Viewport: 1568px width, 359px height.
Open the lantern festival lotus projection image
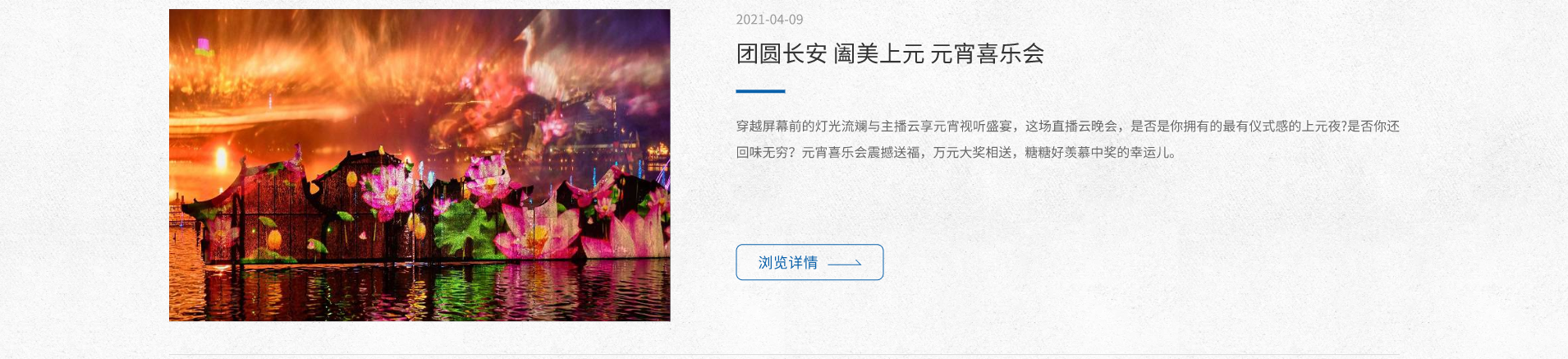pos(420,165)
